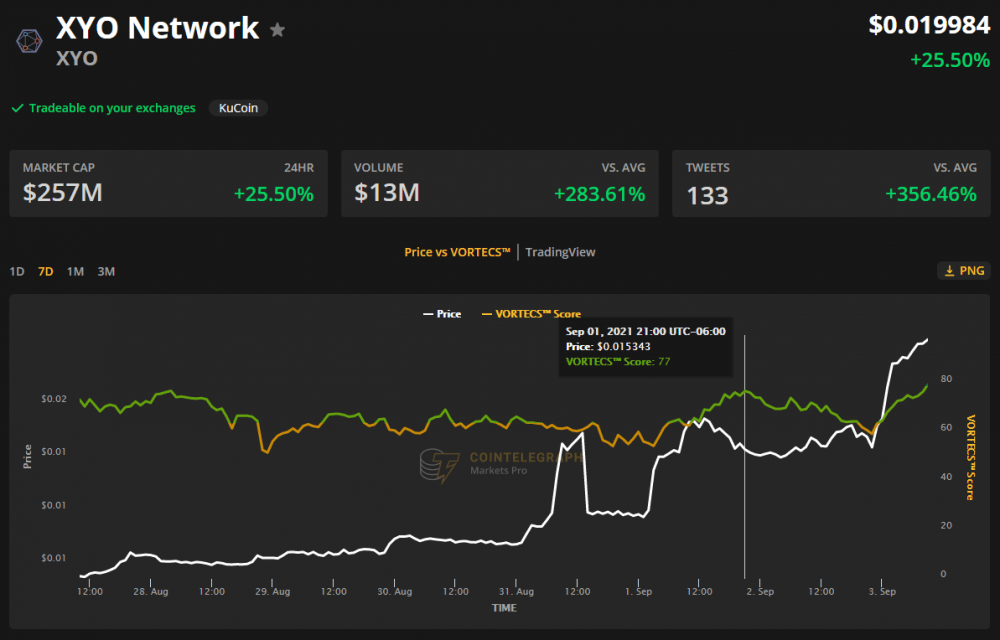Toggle the Price series in the legend
Viewport: 1000px width, 640px height.
tap(442, 314)
